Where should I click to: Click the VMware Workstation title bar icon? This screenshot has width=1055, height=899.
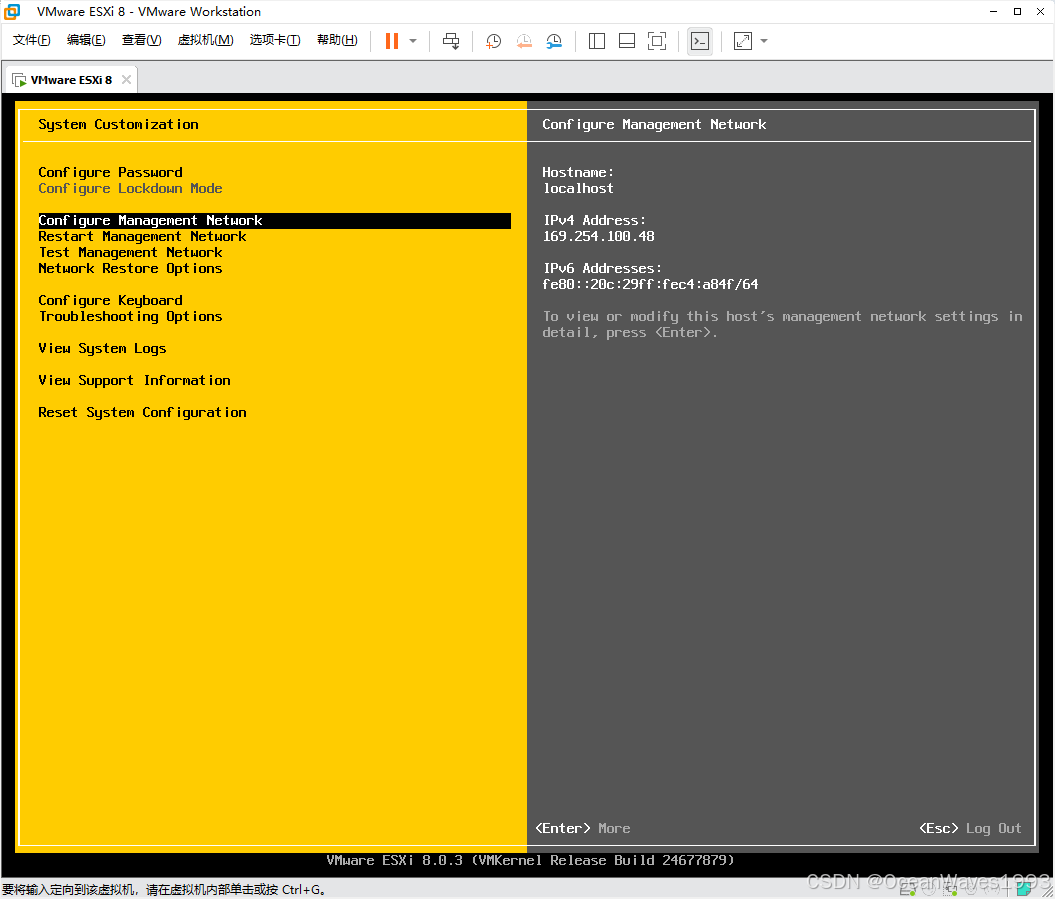[12, 11]
